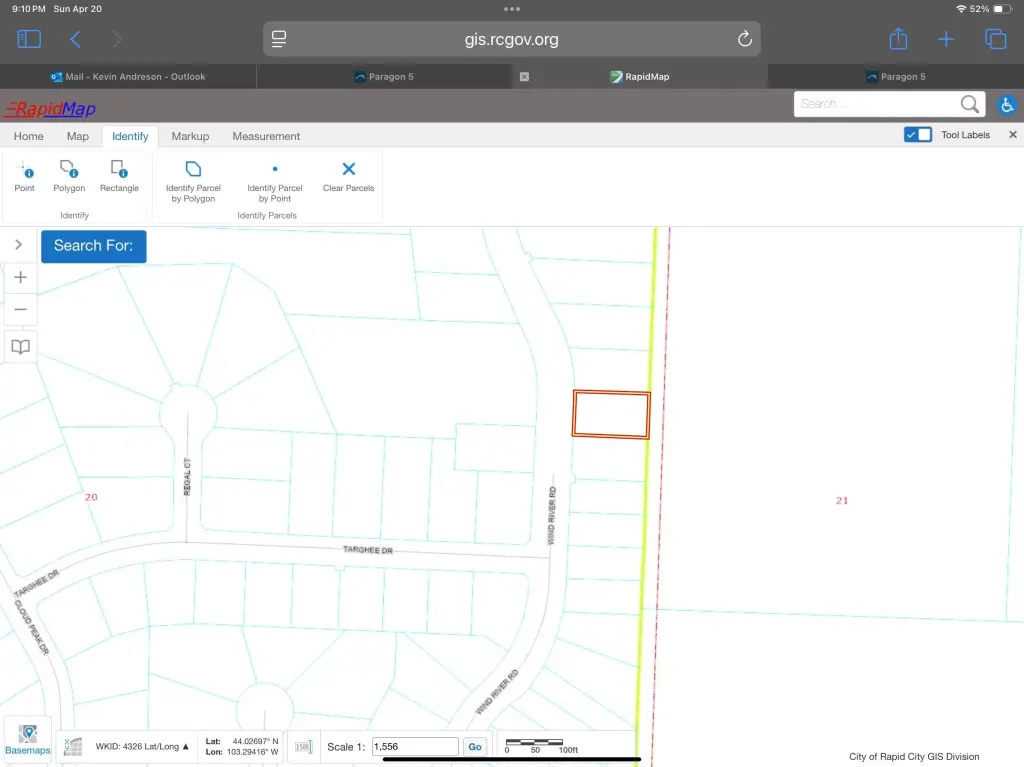Select the Point identify tool
The width and height of the screenshot is (1024, 767).
pos(25,176)
